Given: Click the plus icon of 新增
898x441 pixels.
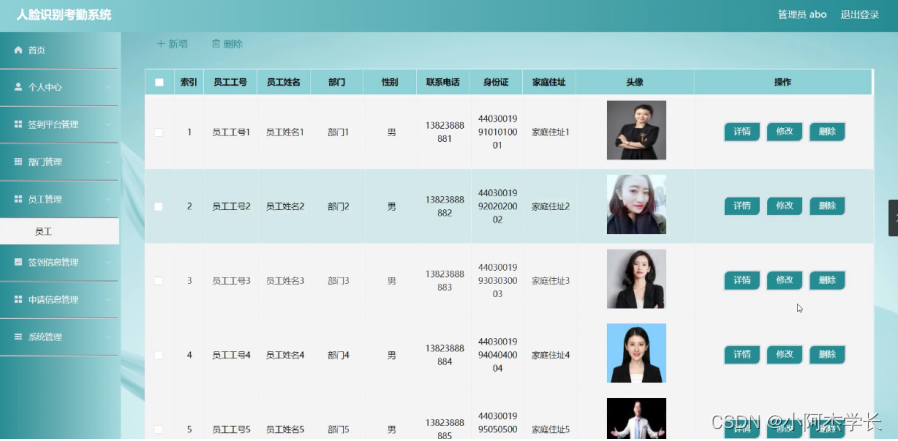Looking at the screenshot, I should pyautogui.click(x=161, y=44).
